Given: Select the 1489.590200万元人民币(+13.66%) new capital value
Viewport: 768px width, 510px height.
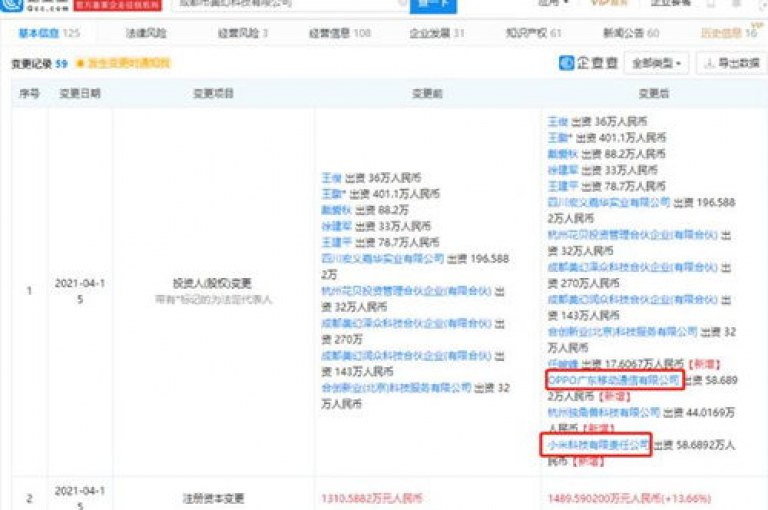Looking at the screenshot, I should (x=629, y=498).
